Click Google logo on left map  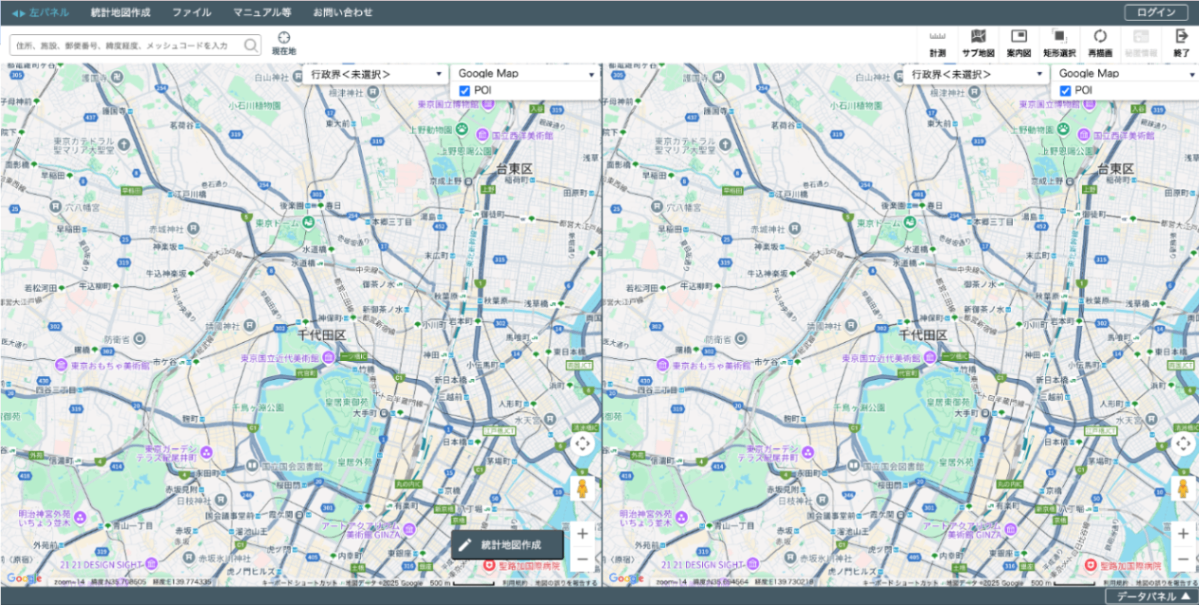pos(24,579)
